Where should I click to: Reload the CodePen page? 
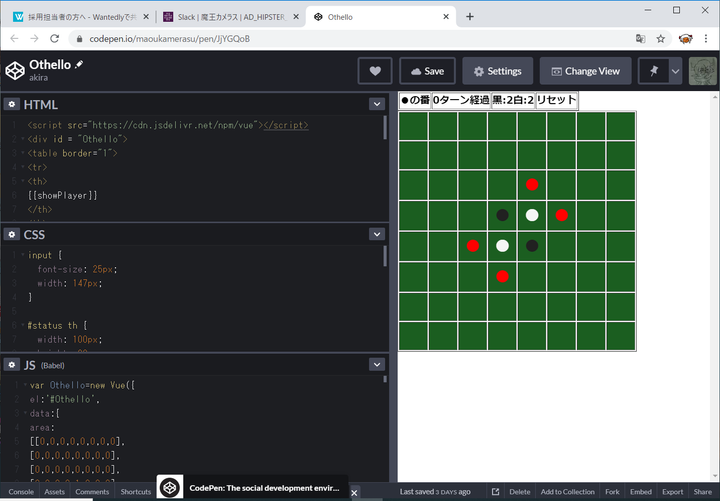pyautogui.click(x=55, y=39)
